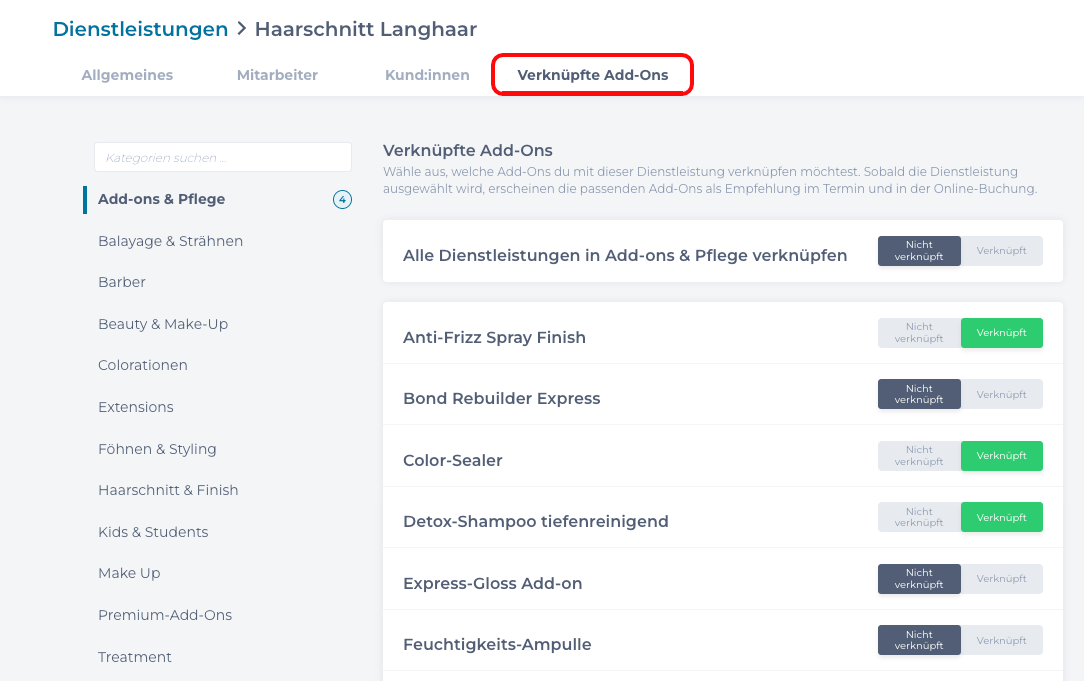Set Detox-Shampoo tiefenreinigend to "Nicht verknüpft"
1084x681 pixels.
tap(918, 517)
